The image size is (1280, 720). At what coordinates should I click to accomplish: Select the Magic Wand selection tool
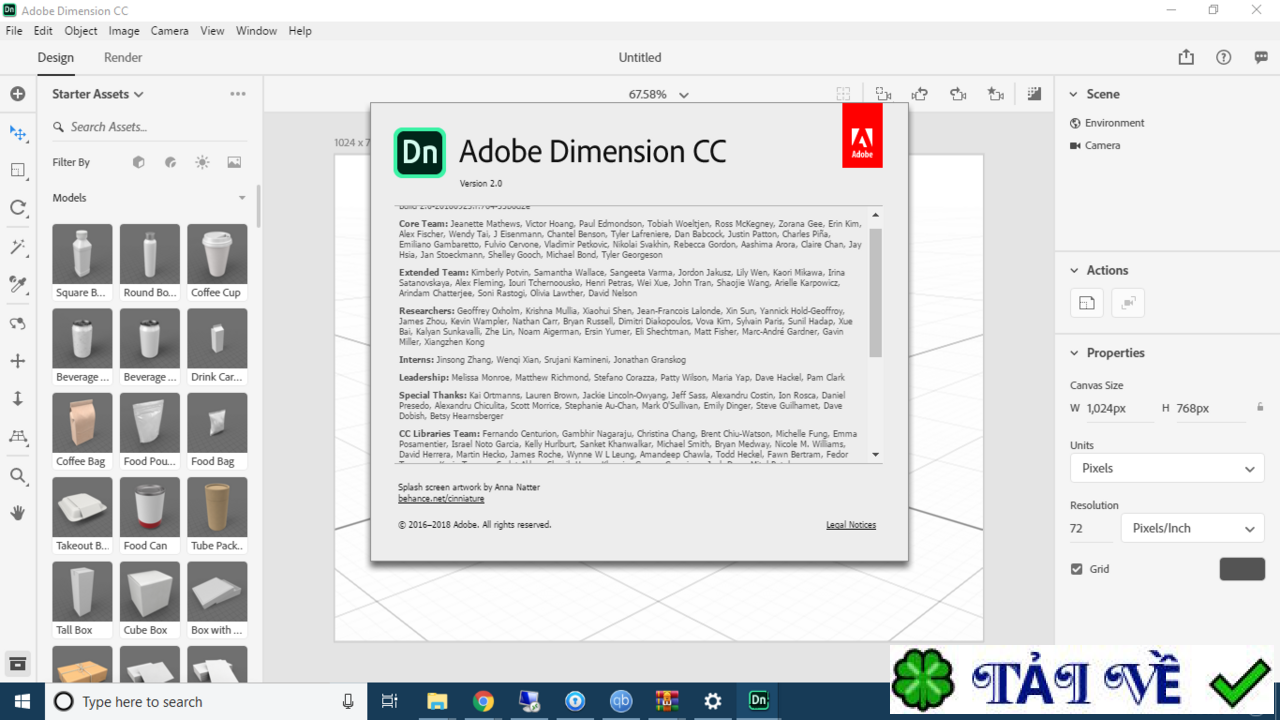tap(18, 247)
